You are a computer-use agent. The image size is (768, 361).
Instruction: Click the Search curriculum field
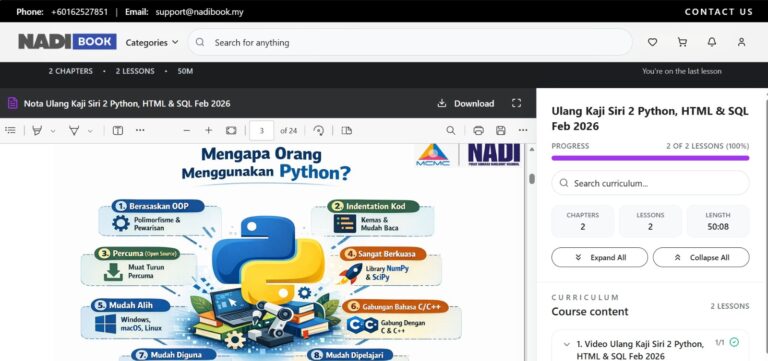click(650, 183)
